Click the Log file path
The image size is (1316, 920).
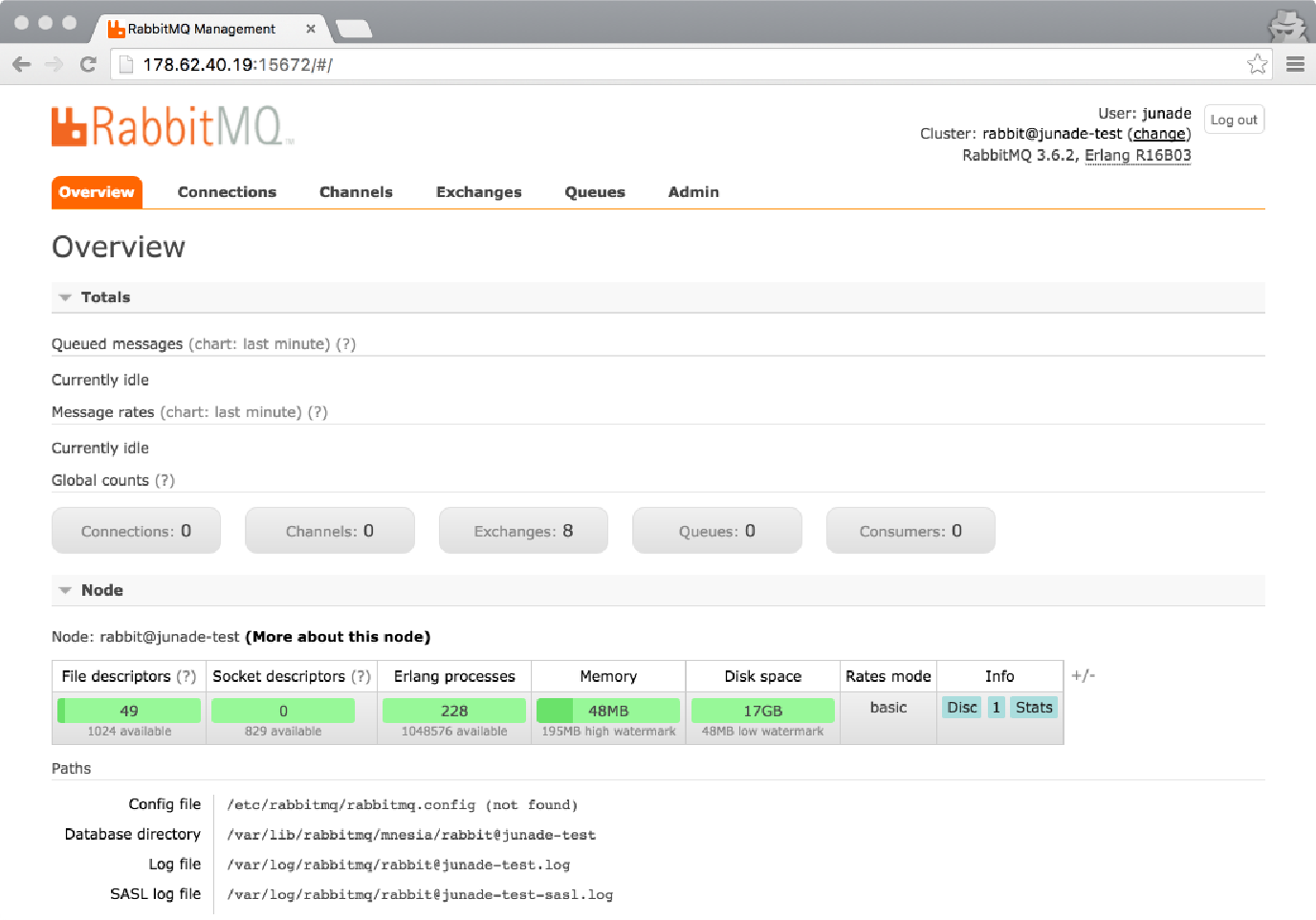coord(398,865)
